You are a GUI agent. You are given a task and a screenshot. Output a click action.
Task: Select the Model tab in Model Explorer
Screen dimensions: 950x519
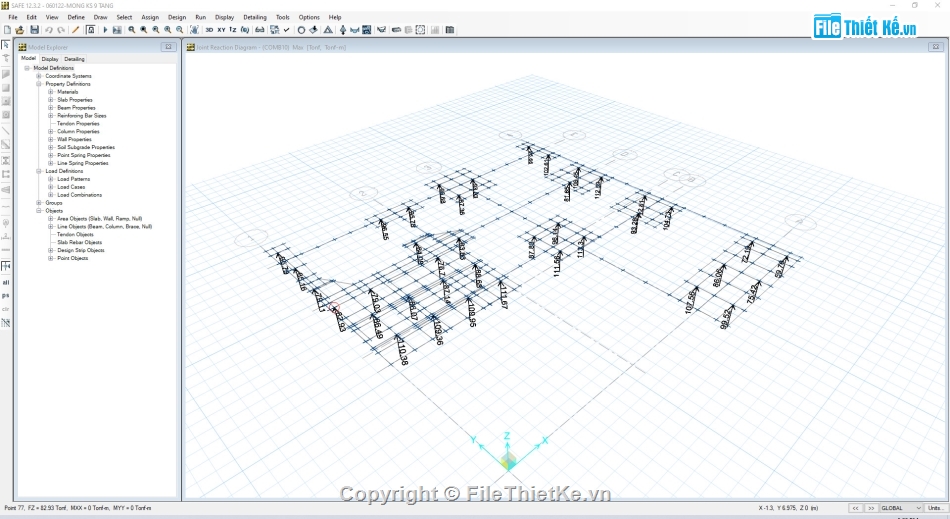pos(28,58)
